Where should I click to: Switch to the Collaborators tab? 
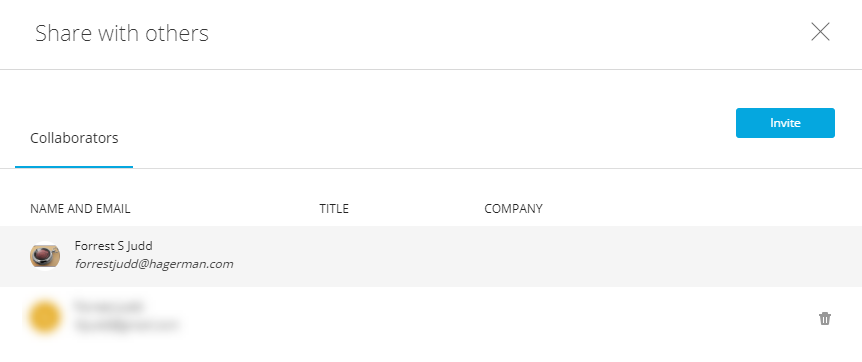click(74, 138)
